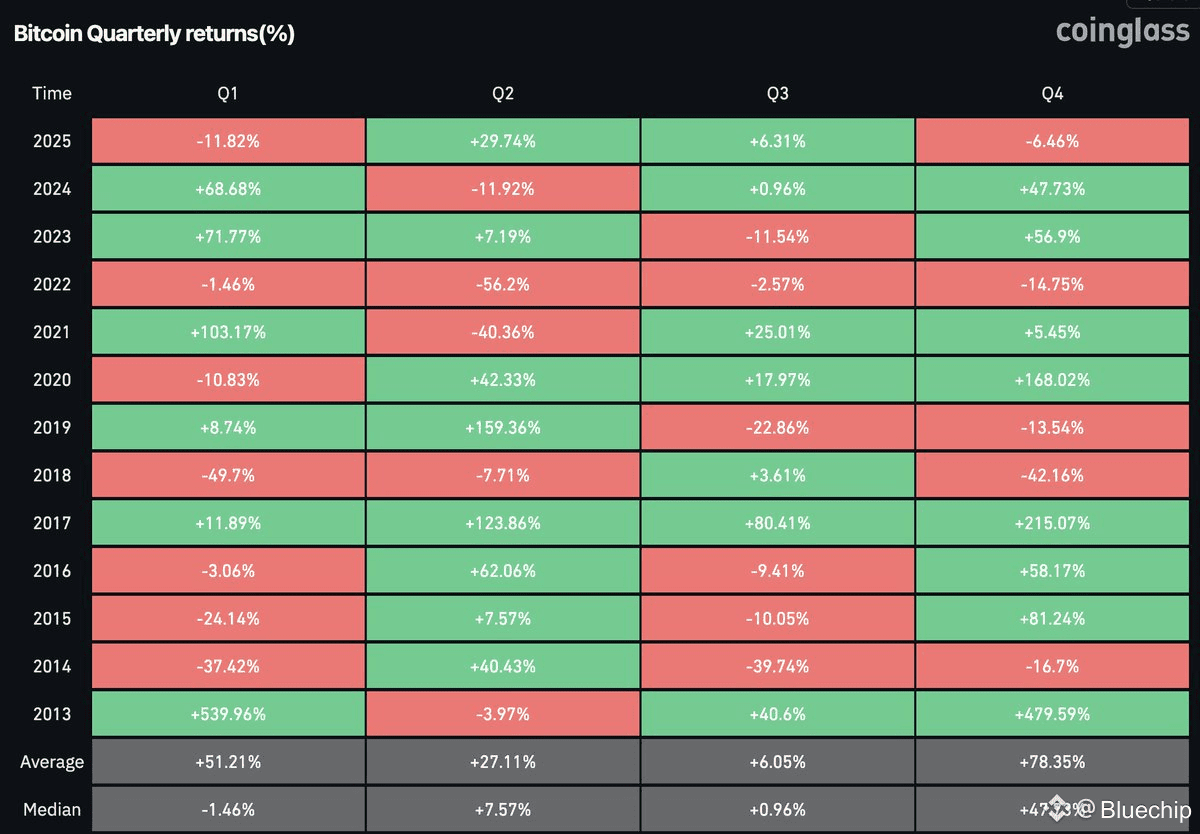Click the Average row label

[x=52, y=762]
